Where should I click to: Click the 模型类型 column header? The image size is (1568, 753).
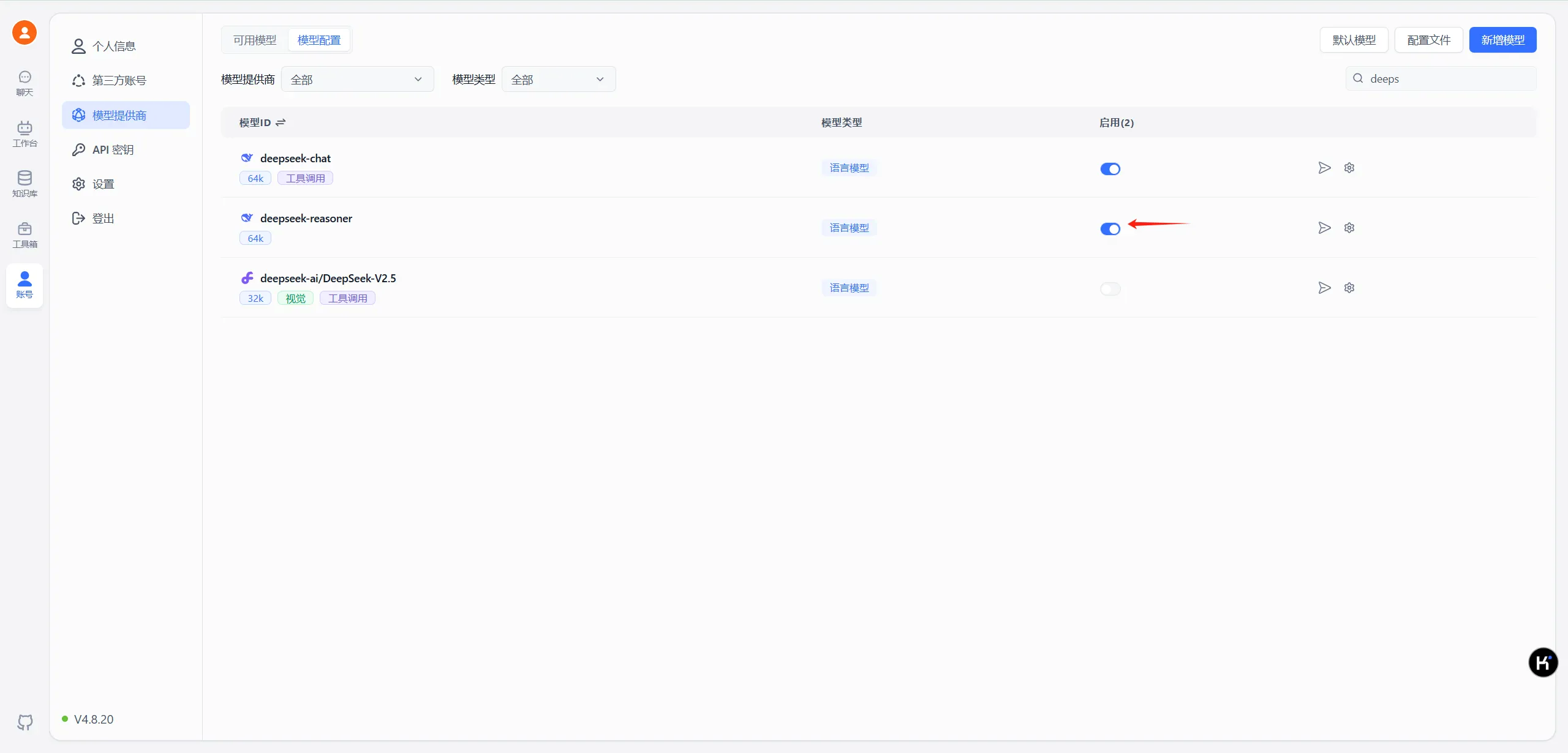(x=842, y=122)
